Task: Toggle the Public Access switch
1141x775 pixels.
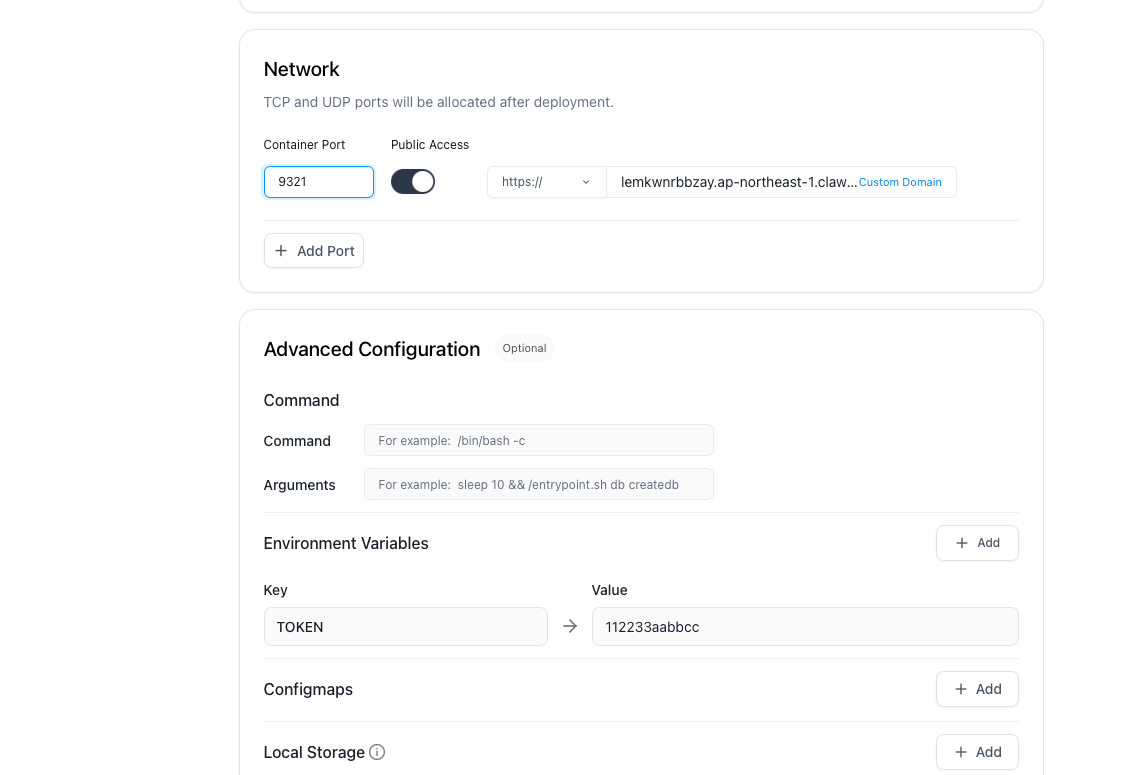Action: tap(413, 181)
